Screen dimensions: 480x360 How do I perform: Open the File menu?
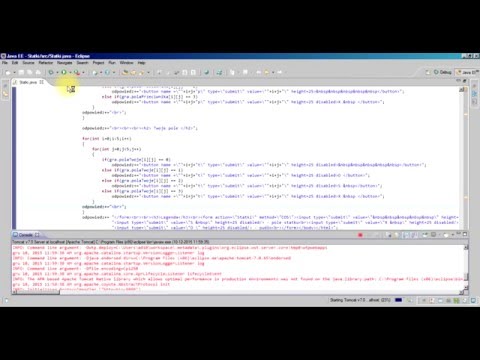point(5,63)
